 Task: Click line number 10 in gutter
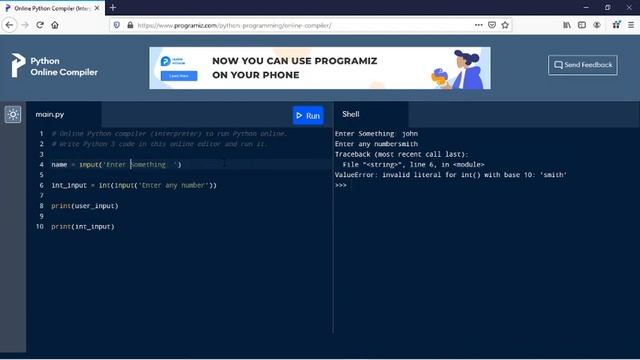tap(40, 227)
